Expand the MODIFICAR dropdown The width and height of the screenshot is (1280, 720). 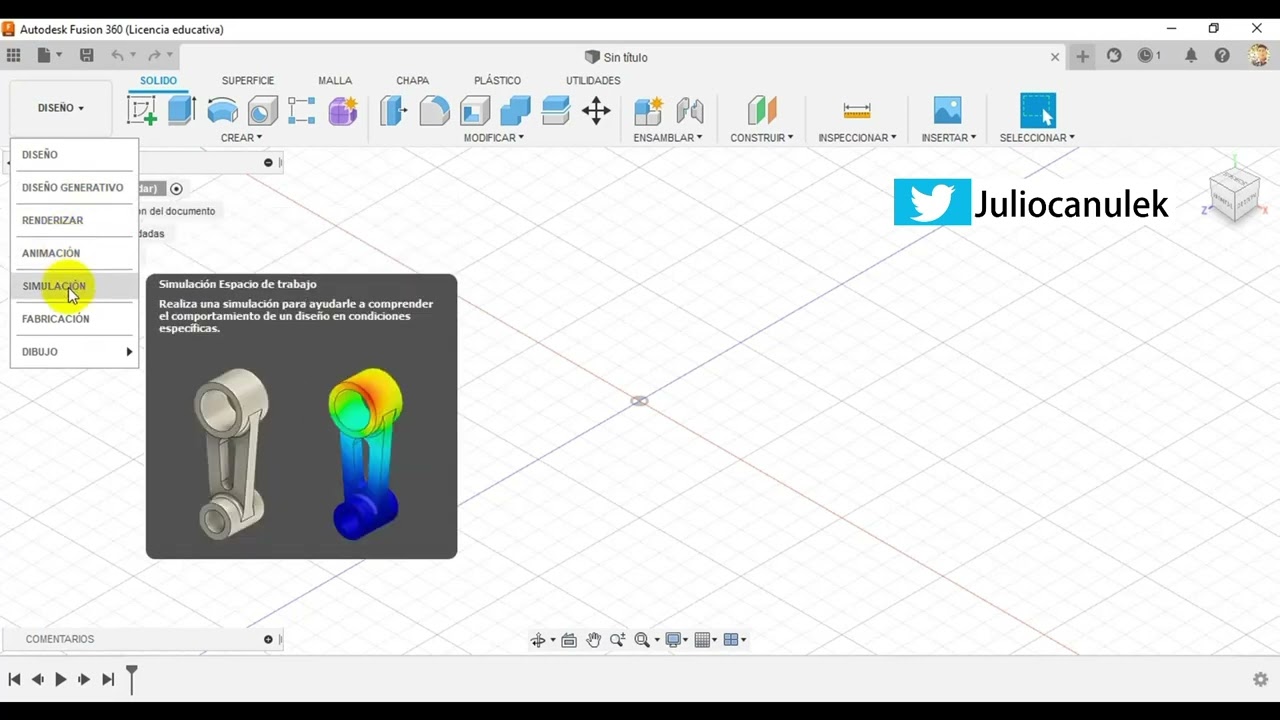point(493,138)
